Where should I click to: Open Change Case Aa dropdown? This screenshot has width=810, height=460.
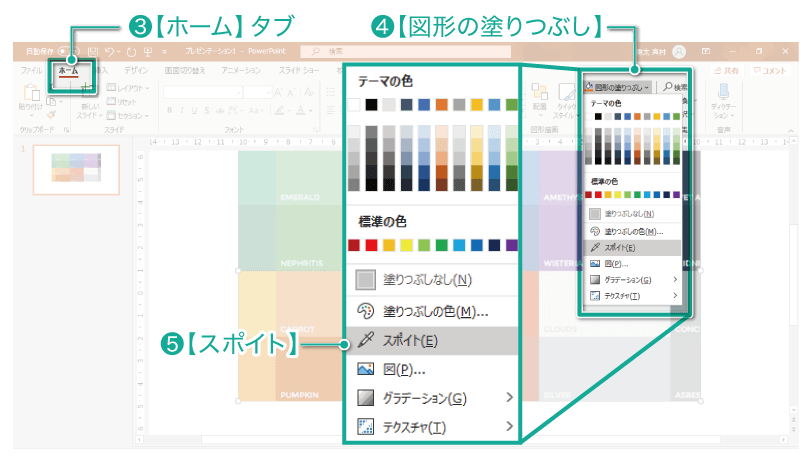(x=254, y=111)
